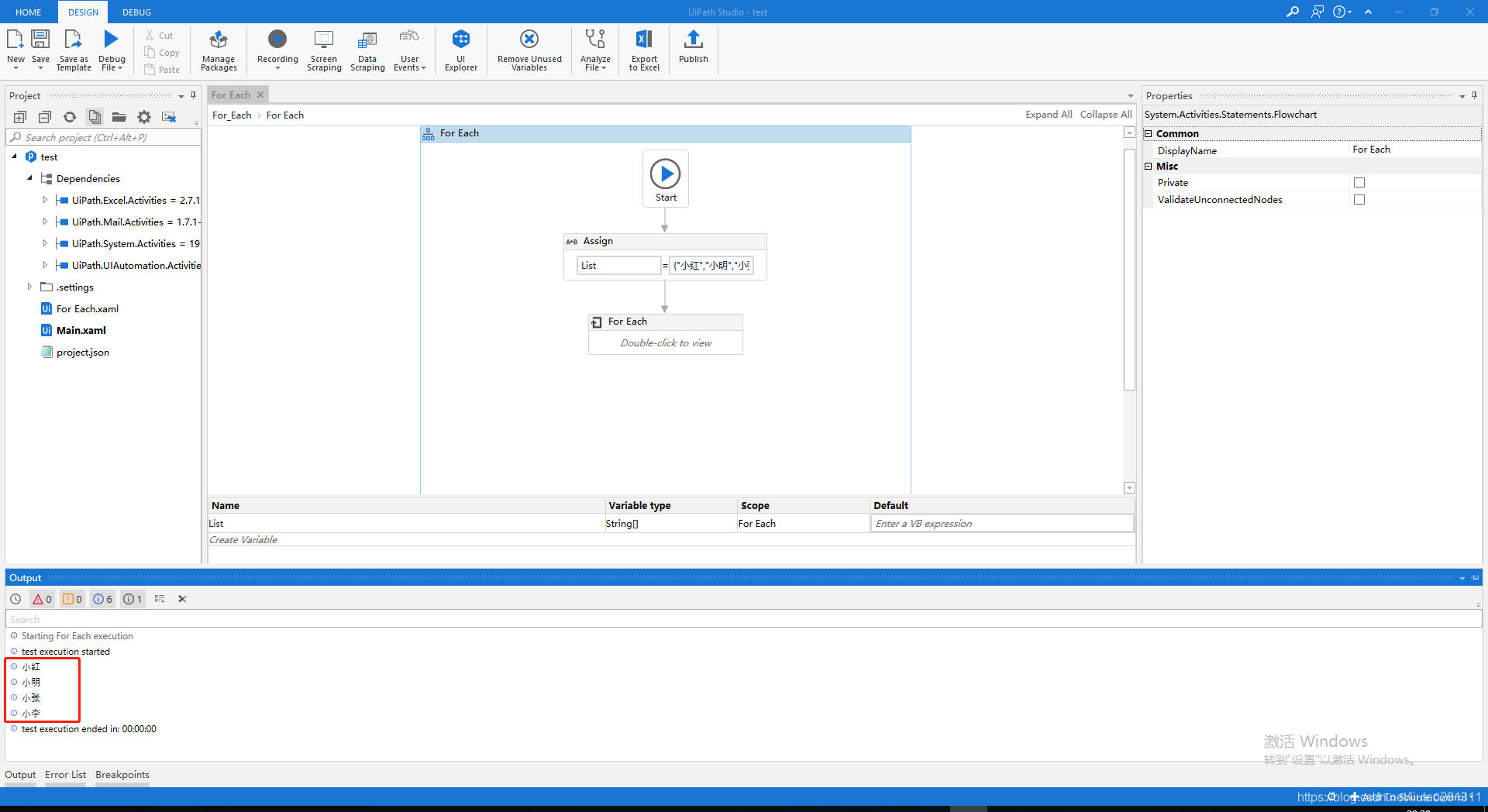
Task: Launch UI Explorer
Action: coord(460,50)
